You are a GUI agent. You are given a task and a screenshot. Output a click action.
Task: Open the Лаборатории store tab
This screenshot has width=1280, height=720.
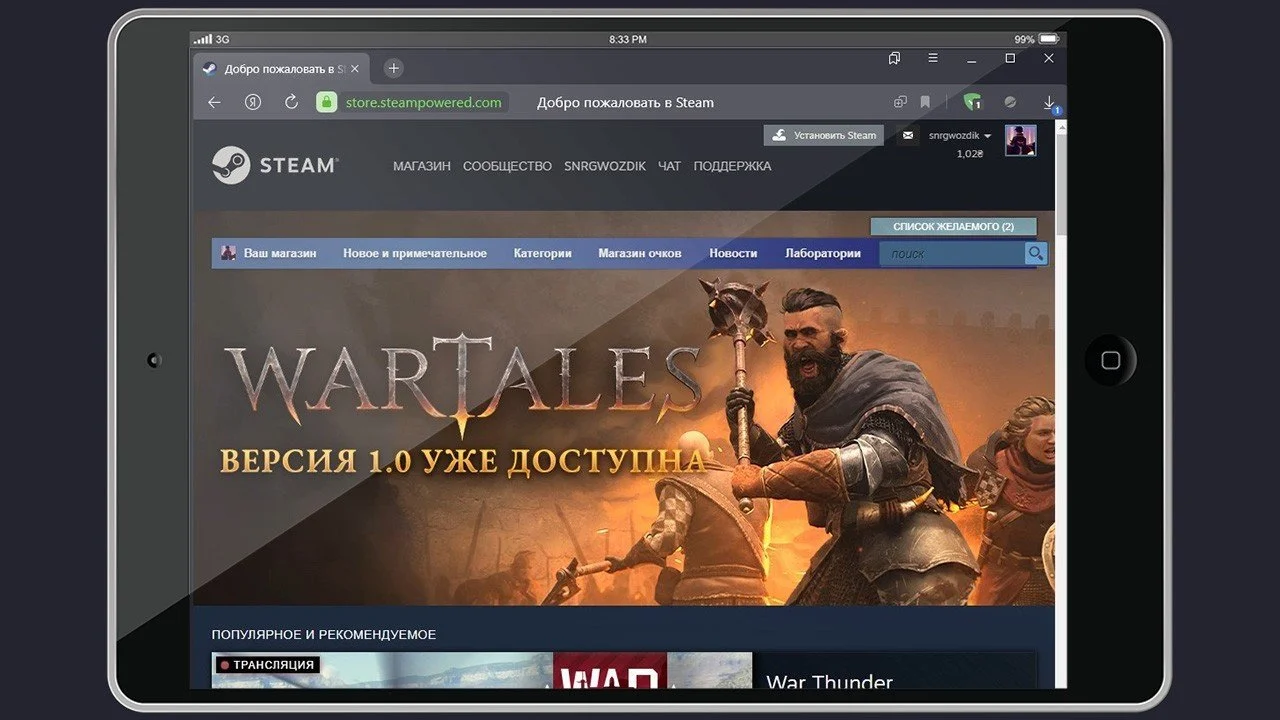coord(823,253)
